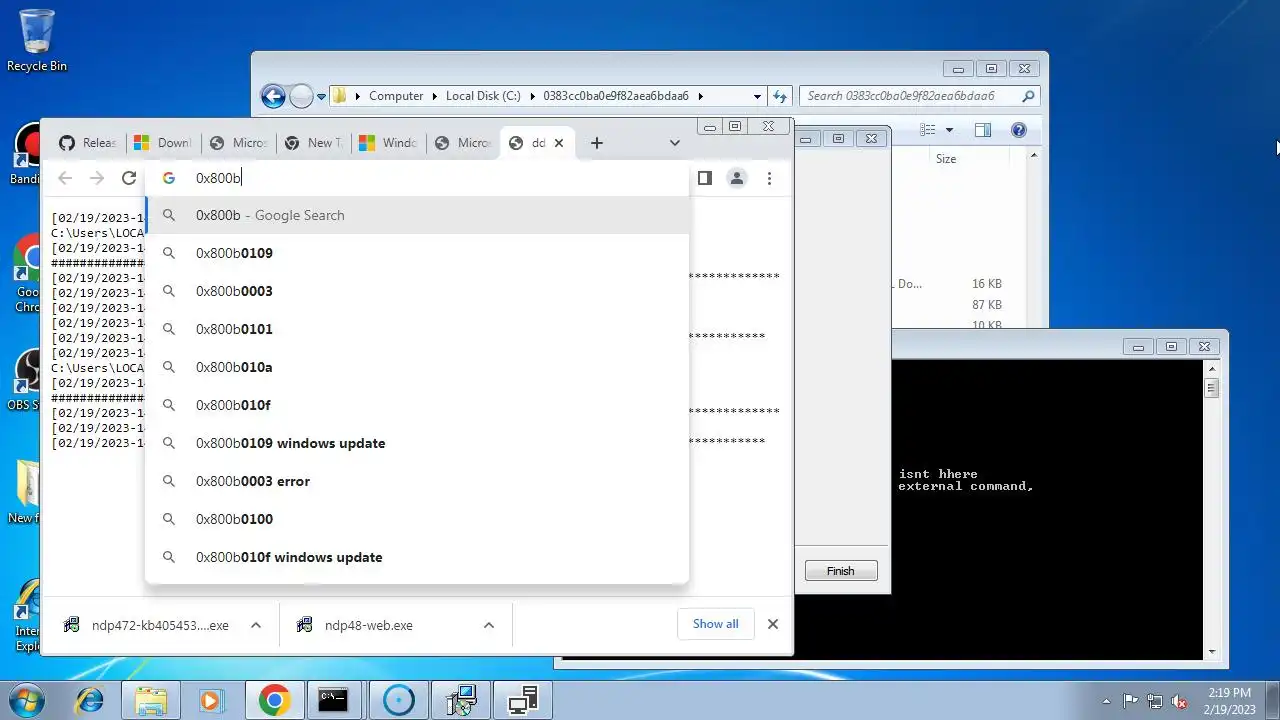Select the 0x800b010f windows update suggestion
This screenshot has height=720, width=1280.
click(417, 557)
